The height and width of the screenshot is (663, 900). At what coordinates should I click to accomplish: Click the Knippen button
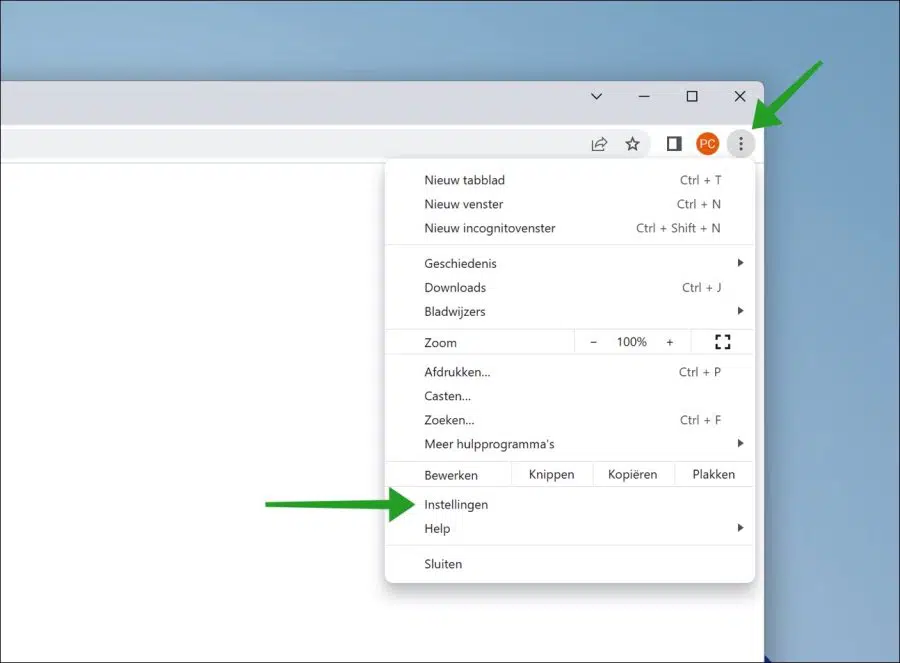point(551,475)
